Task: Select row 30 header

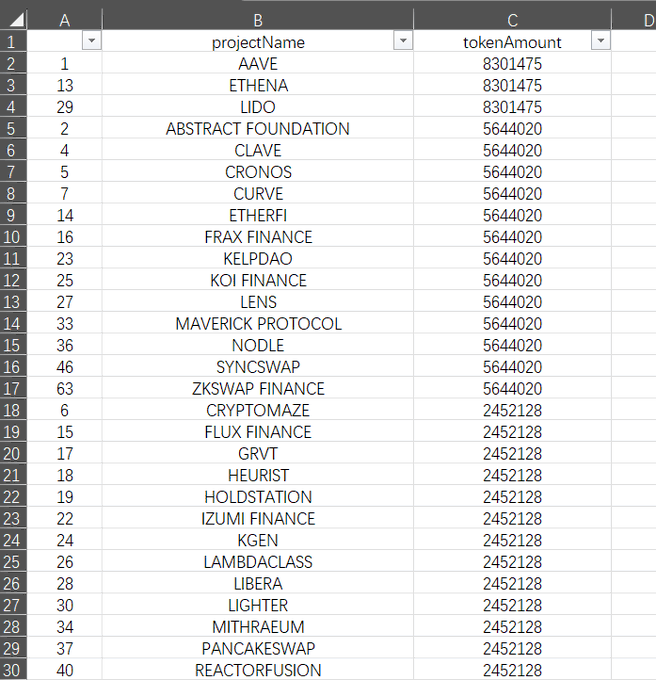Action: [13, 670]
